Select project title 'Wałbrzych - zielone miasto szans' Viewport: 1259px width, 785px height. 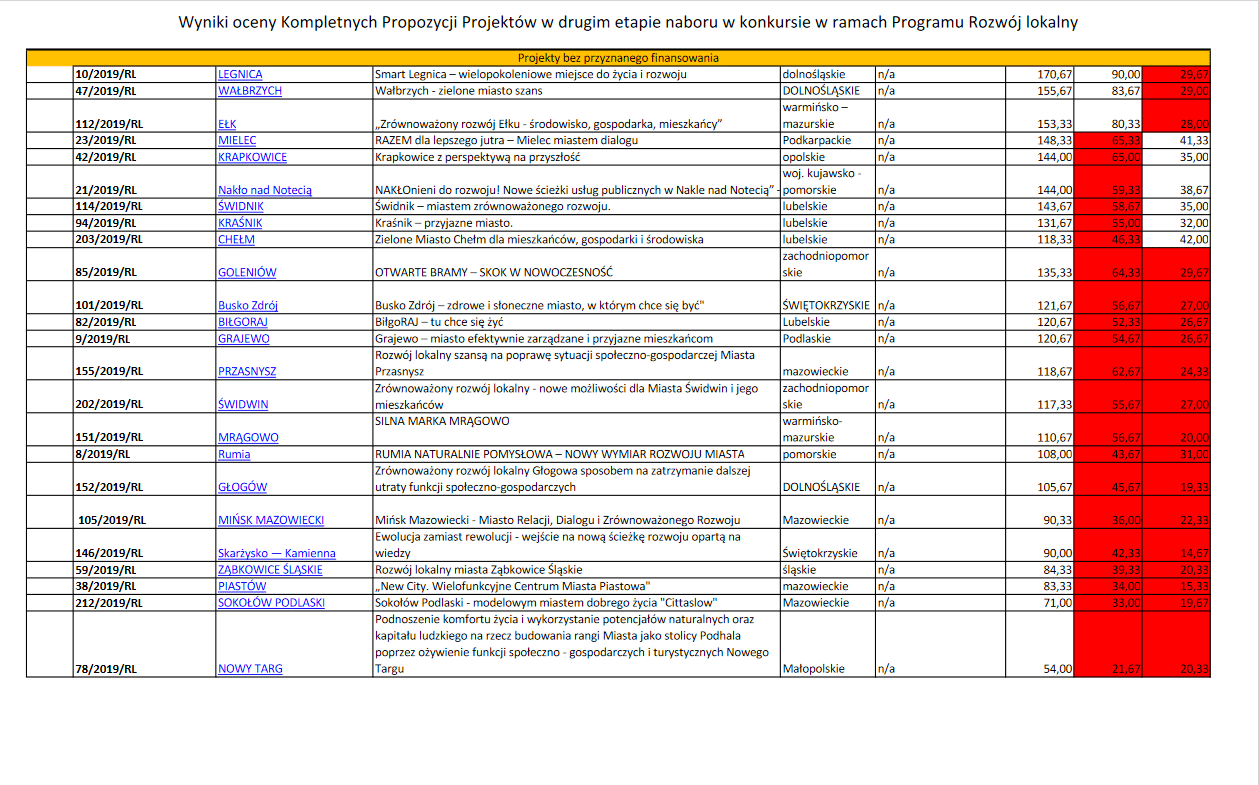(x=460, y=91)
